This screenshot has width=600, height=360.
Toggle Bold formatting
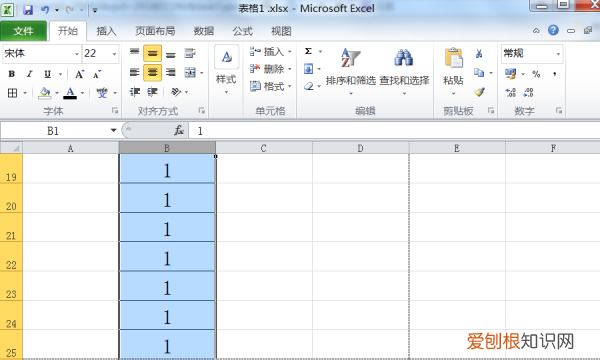tap(11, 74)
